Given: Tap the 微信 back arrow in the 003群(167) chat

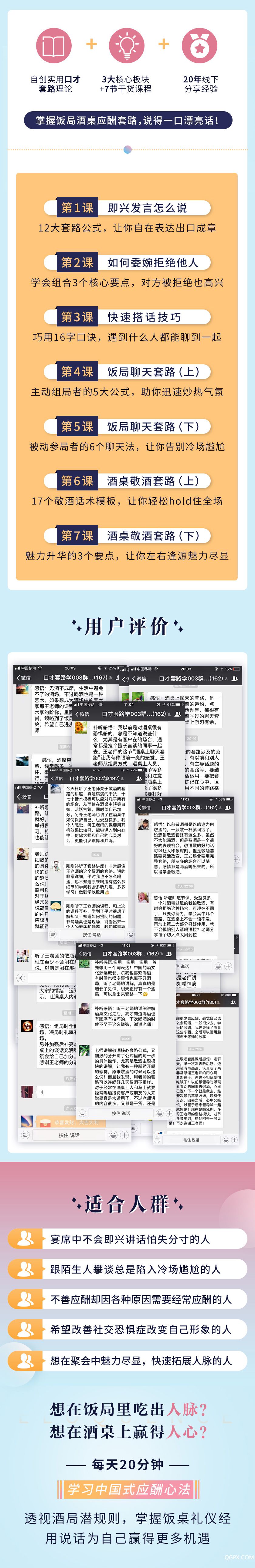Looking at the screenshot, I should pos(23,677).
